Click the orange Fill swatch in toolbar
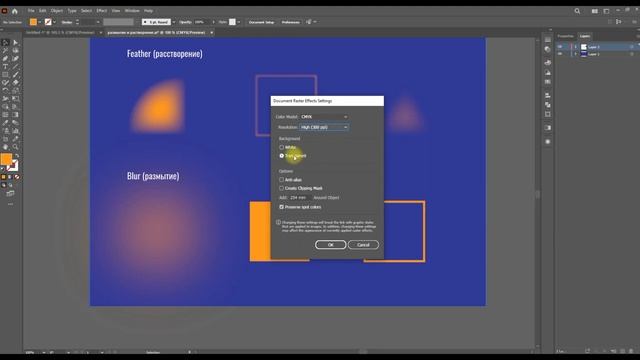640x360 pixels. click(6, 159)
